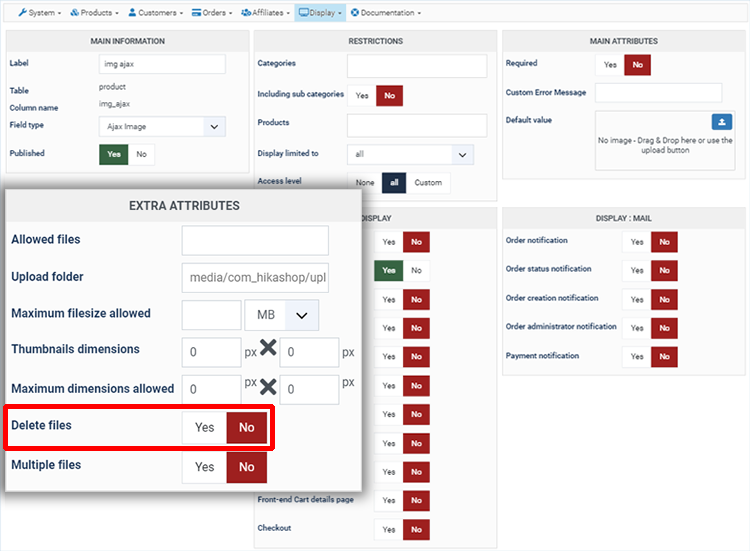Viewport: 750px width, 551px height.
Task: Click the Thumbnails dimensions width field
Action: click(x=211, y=353)
